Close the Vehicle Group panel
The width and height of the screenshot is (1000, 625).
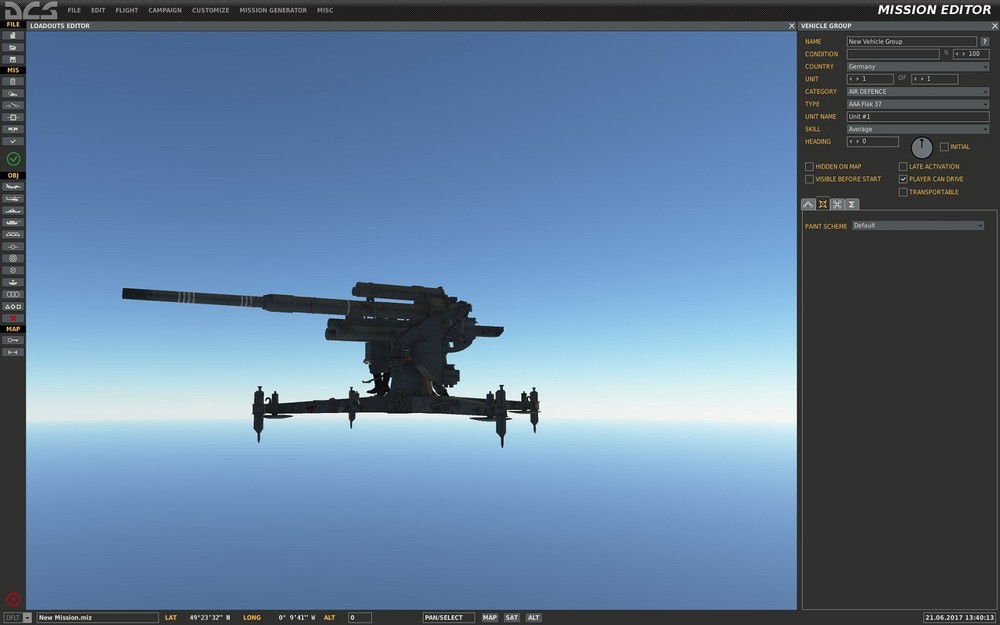click(x=994, y=26)
